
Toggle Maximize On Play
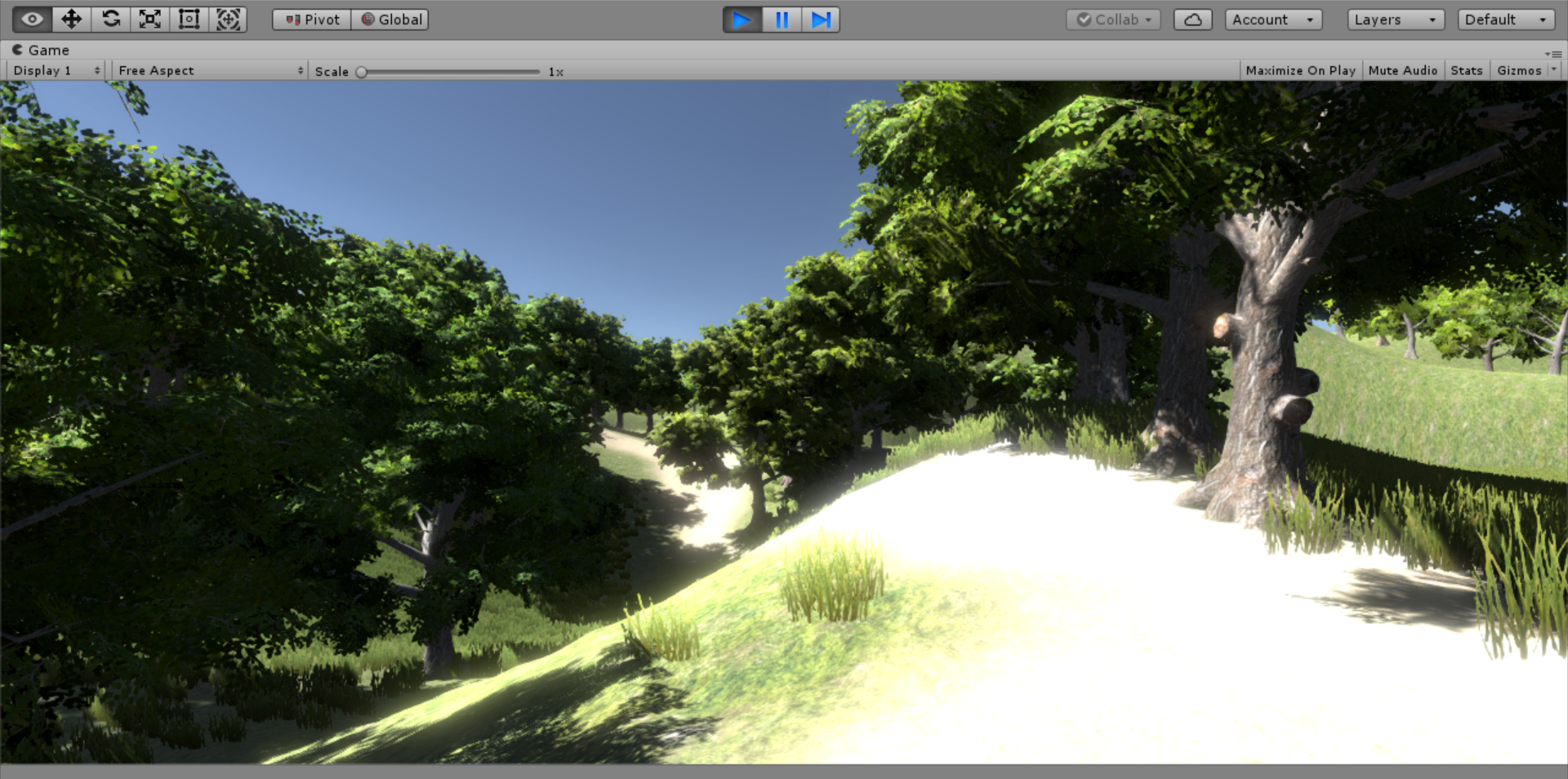point(1300,71)
